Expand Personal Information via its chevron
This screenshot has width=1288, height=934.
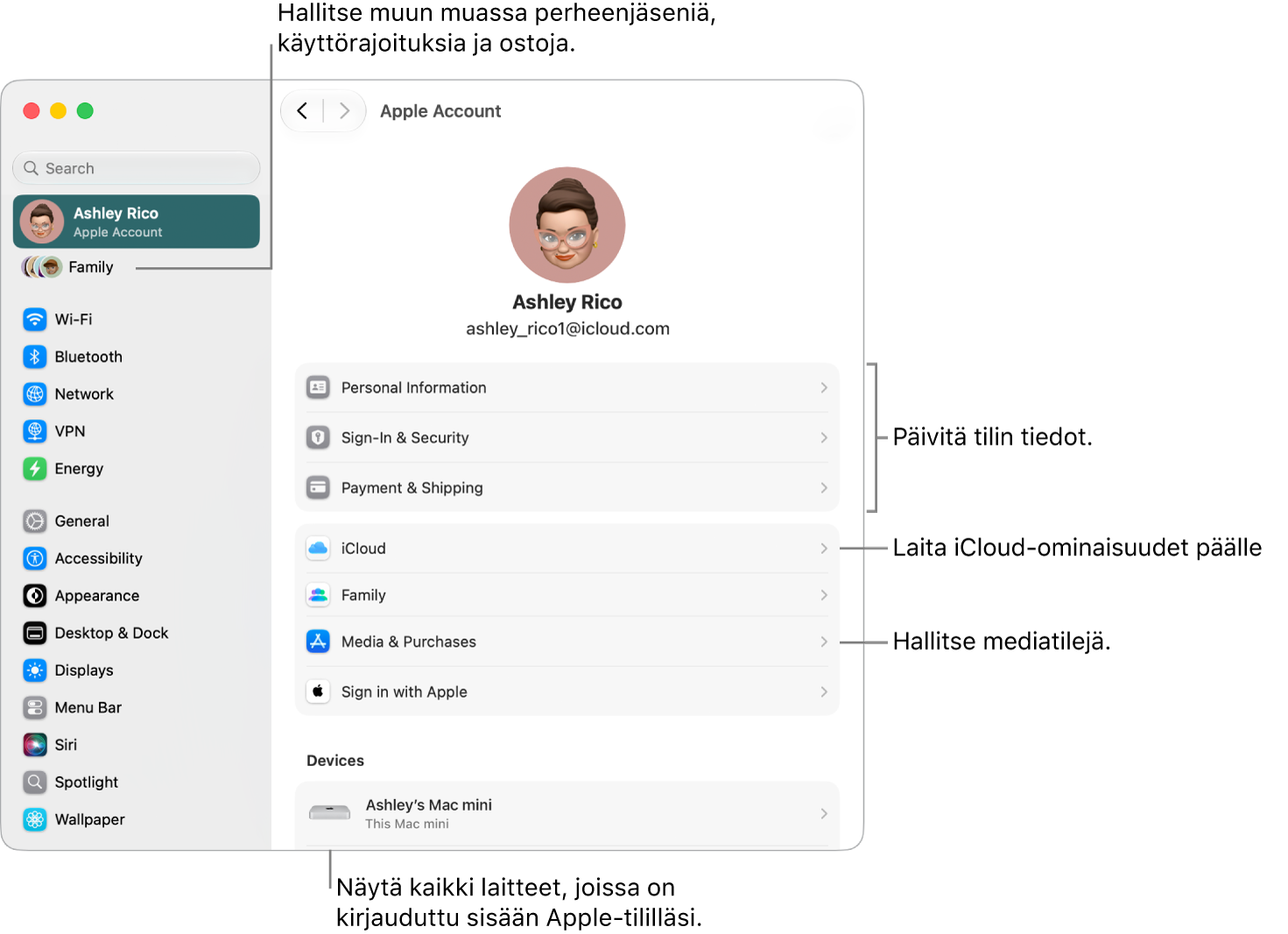coord(824,388)
